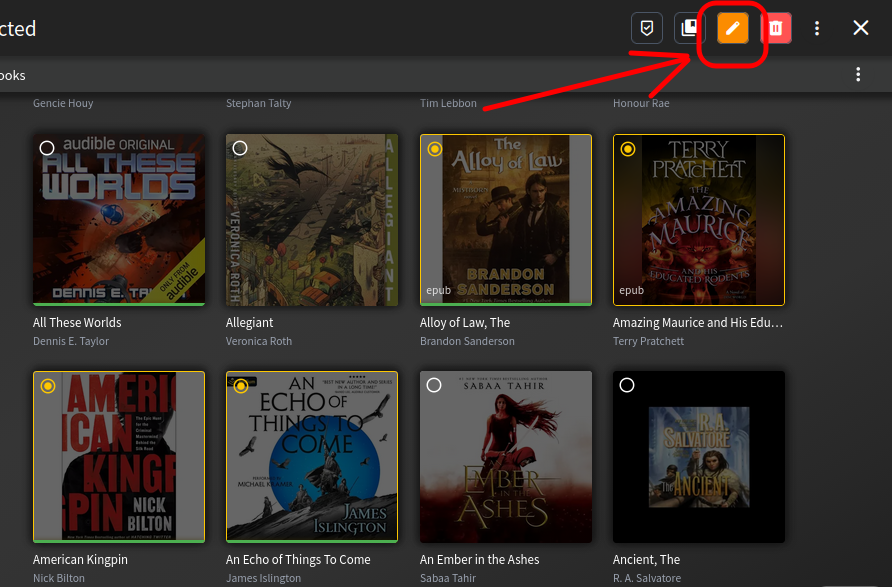Click the orange batch edit pencil icon
This screenshot has height=587, width=892.
tap(733, 28)
